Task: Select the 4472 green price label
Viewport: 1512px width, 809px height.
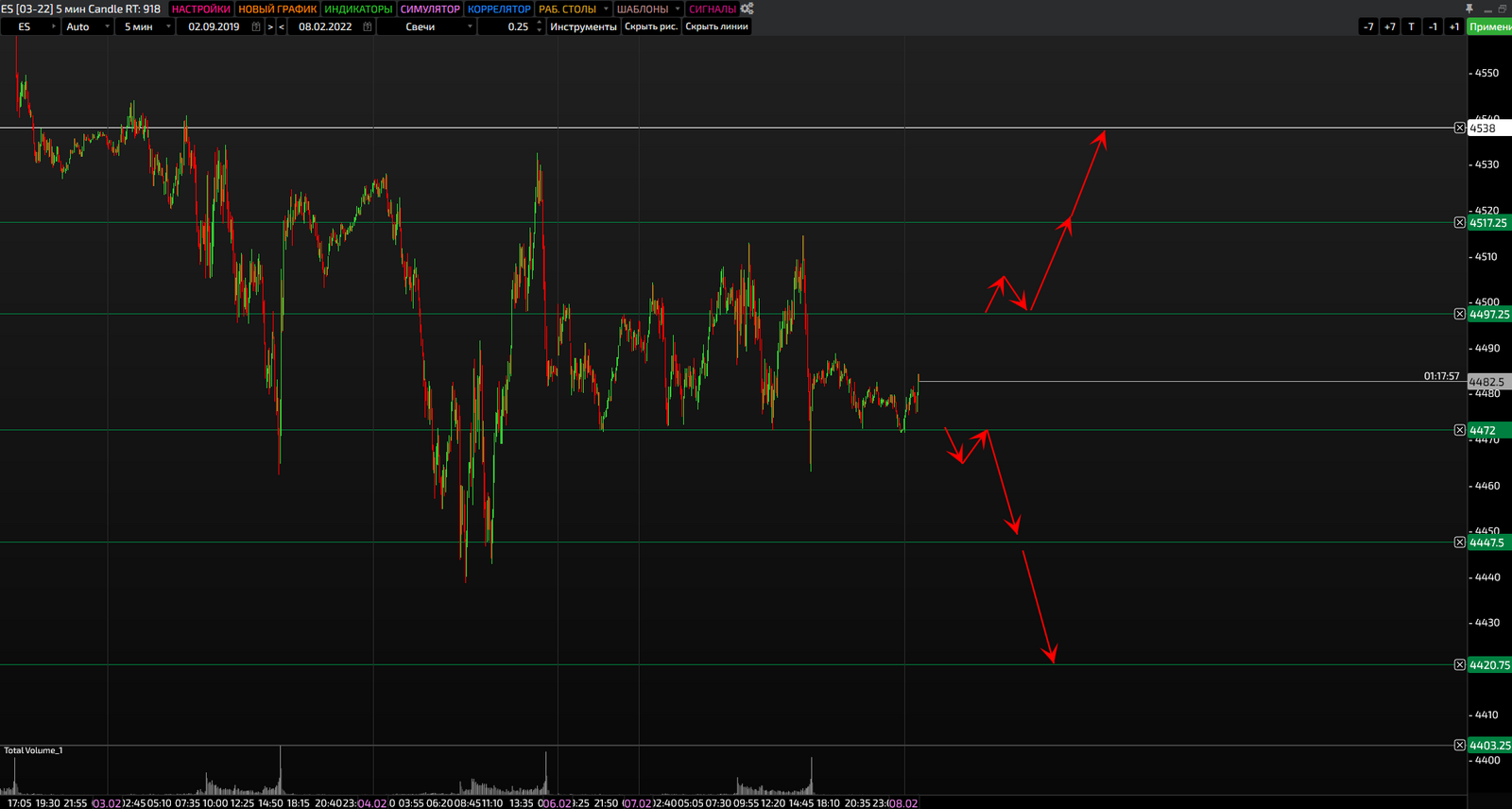Action: [1489, 430]
